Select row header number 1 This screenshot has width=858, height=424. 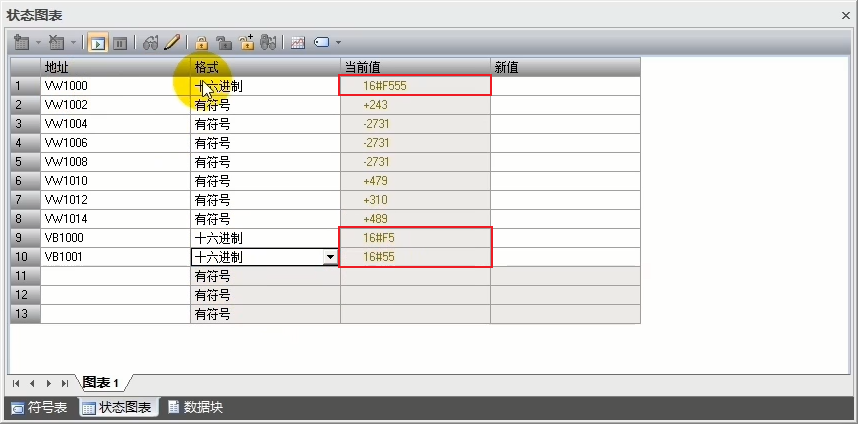25,86
